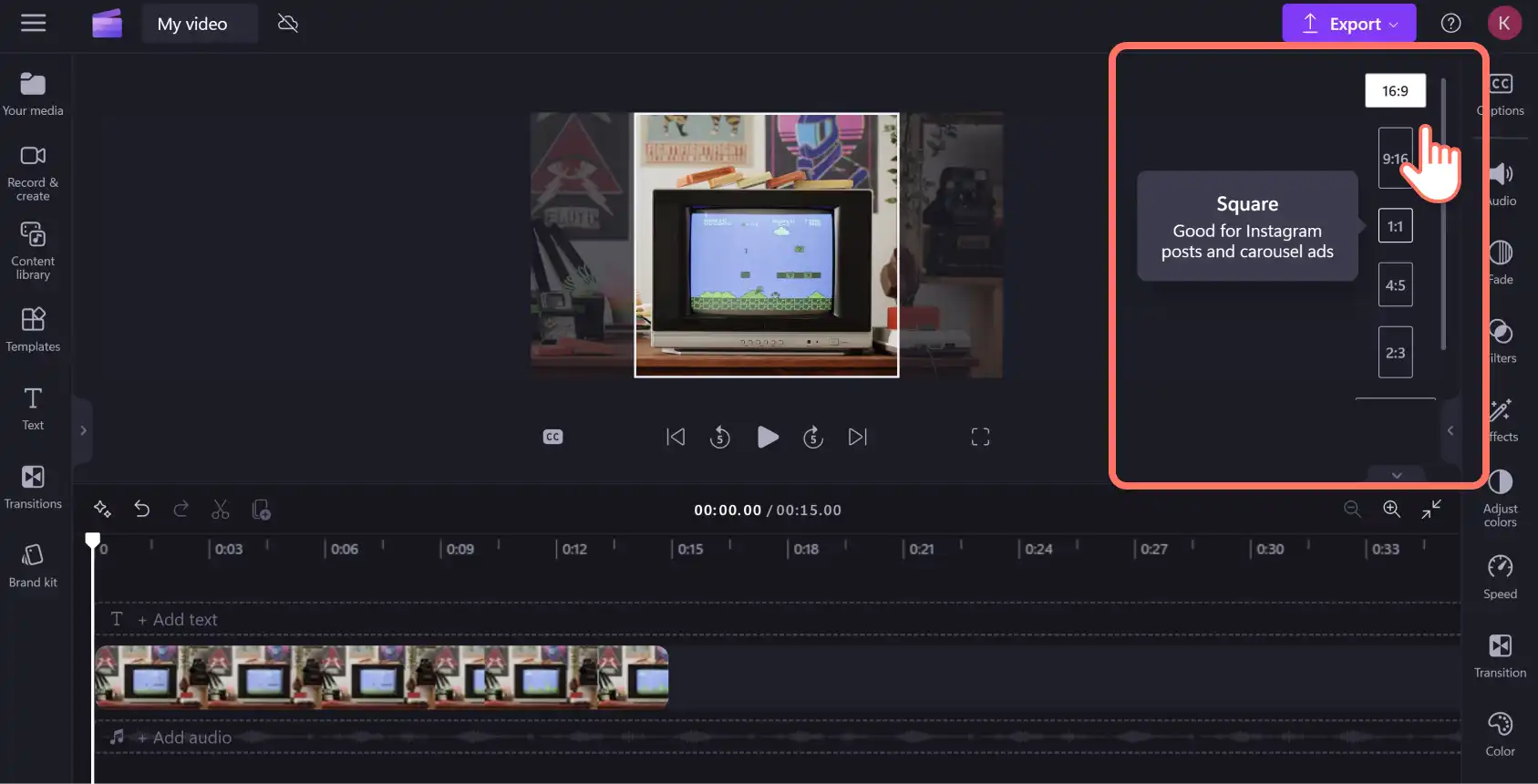Open the K user profile avatar
Viewport: 1538px width, 784px height.
point(1504,24)
